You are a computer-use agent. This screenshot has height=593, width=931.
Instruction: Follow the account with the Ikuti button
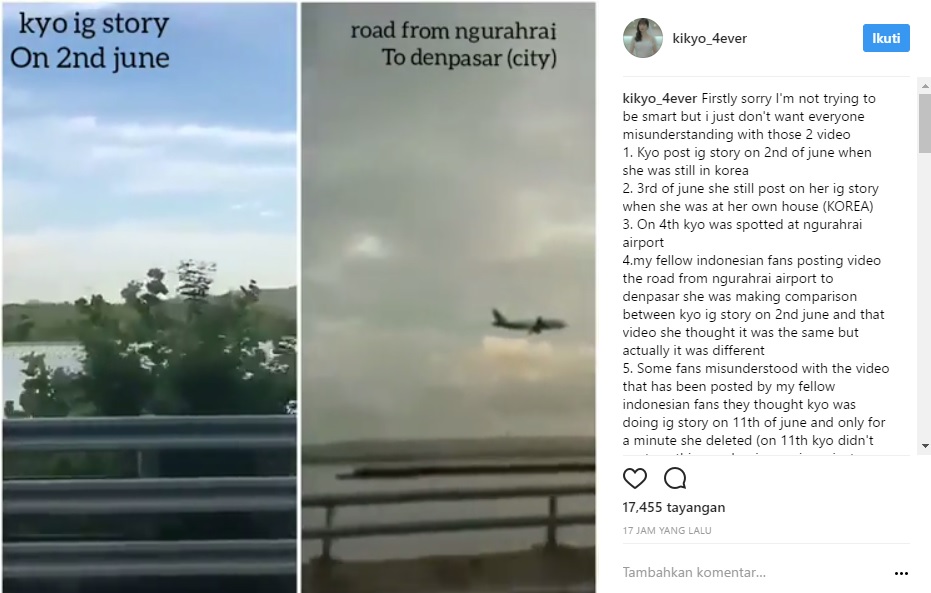tap(886, 38)
